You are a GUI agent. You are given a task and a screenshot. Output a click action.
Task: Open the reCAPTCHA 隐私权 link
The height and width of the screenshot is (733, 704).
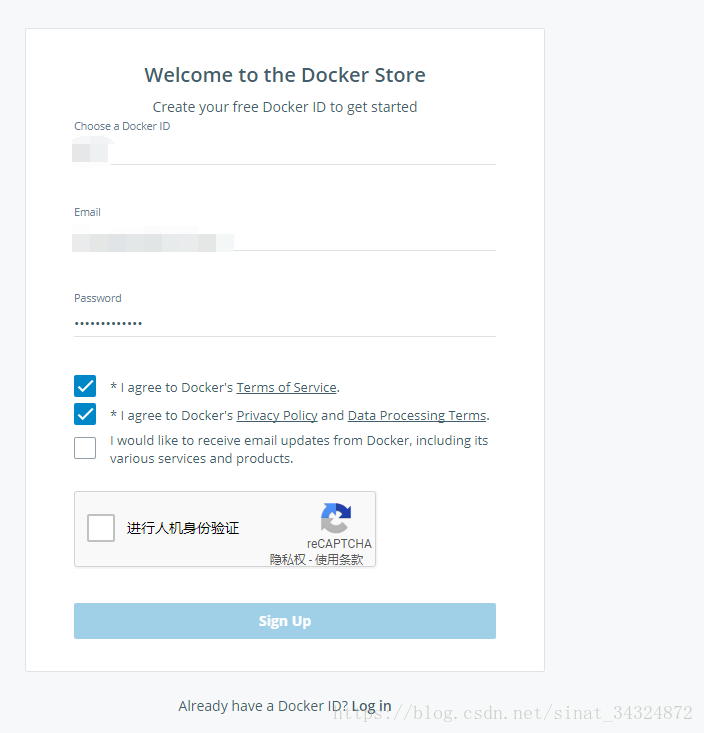pyautogui.click(x=287, y=560)
